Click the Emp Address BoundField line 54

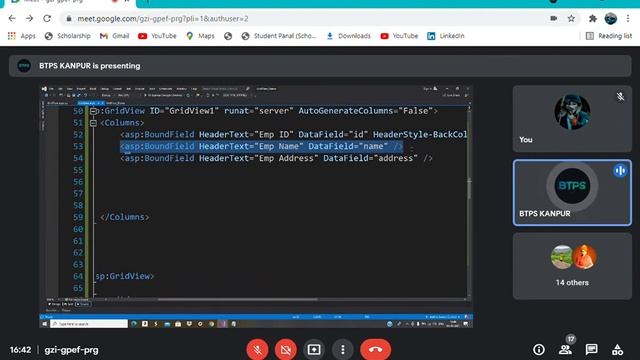click(276, 158)
